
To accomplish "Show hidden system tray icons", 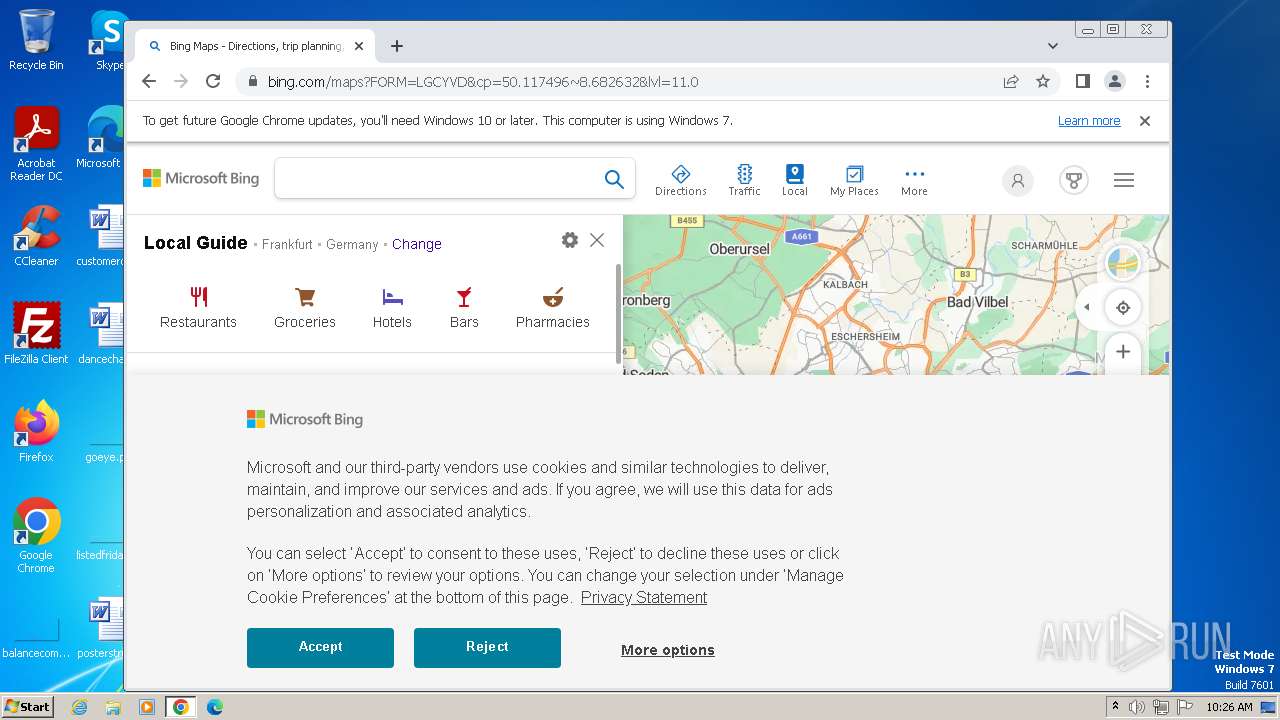I will tap(1115, 706).
